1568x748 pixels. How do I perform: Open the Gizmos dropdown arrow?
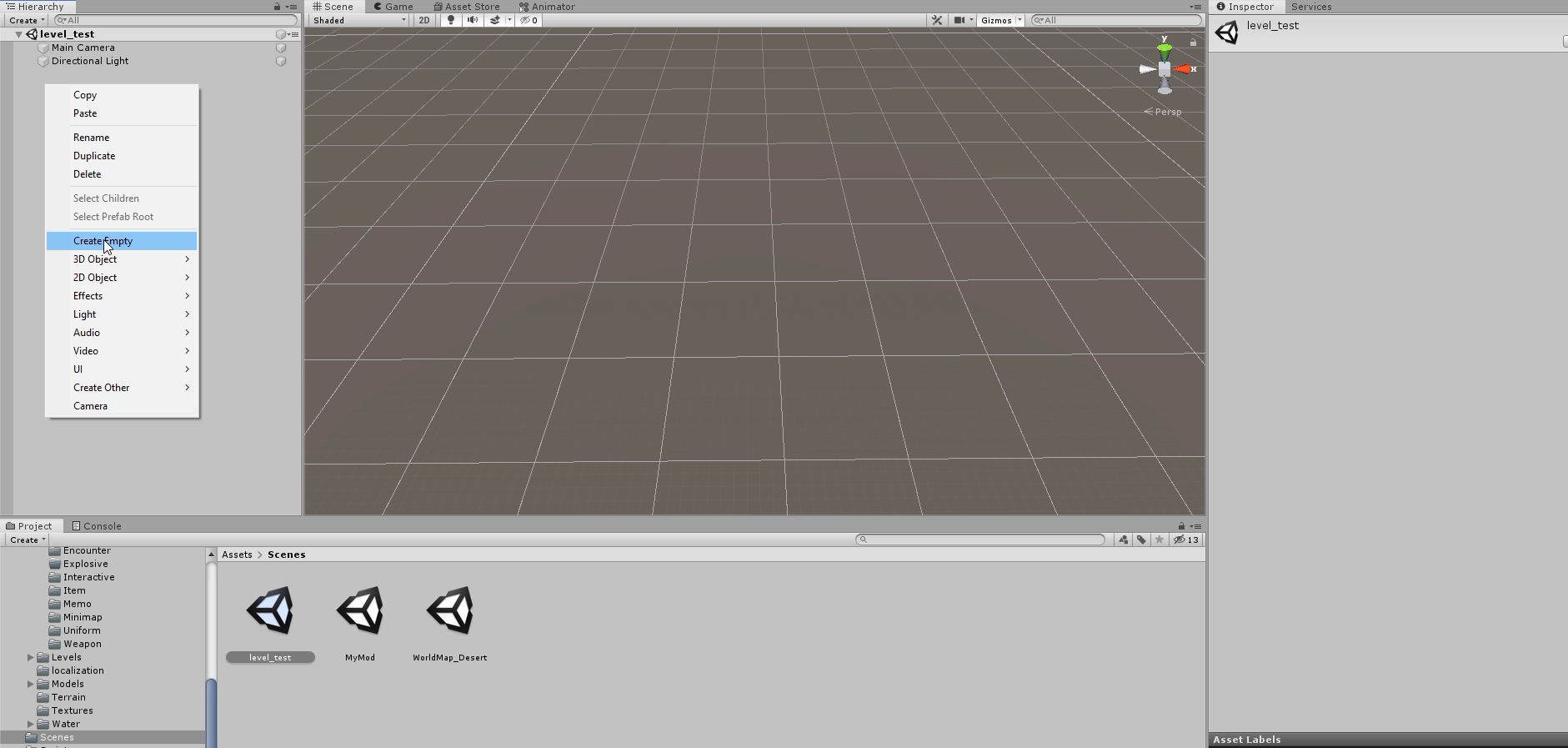click(x=1019, y=20)
